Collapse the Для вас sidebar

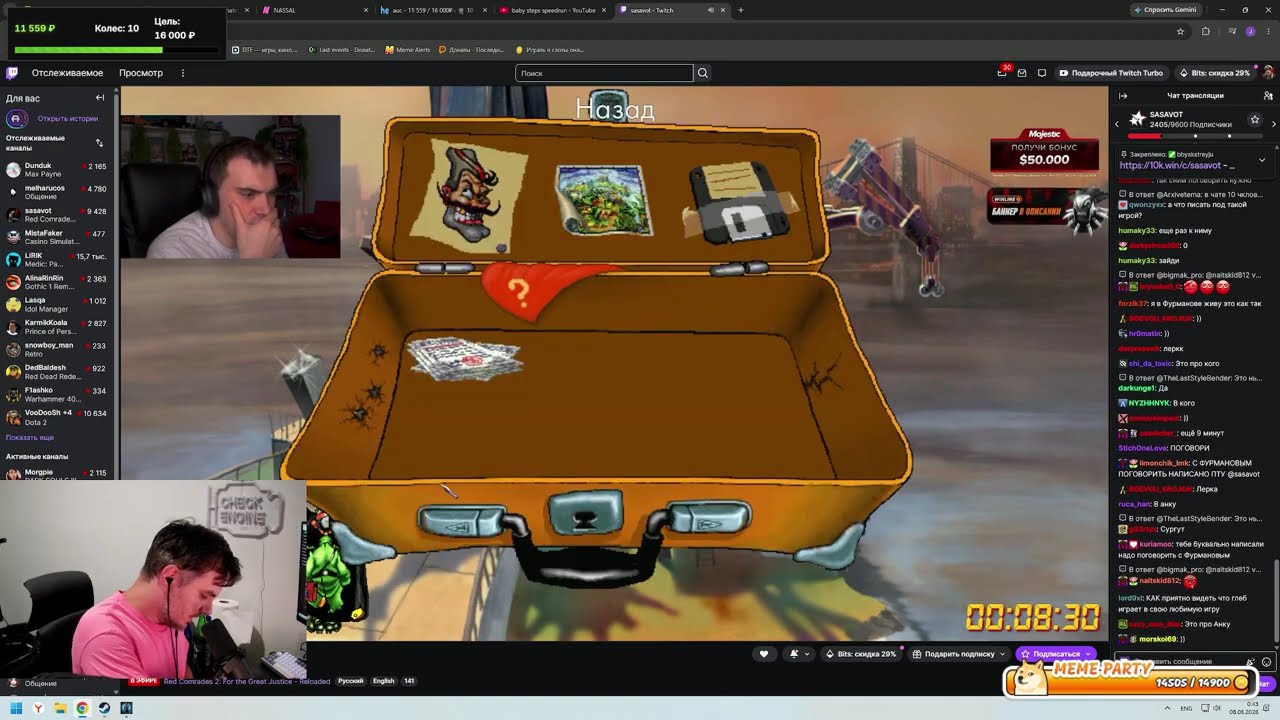click(x=100, y=98)
